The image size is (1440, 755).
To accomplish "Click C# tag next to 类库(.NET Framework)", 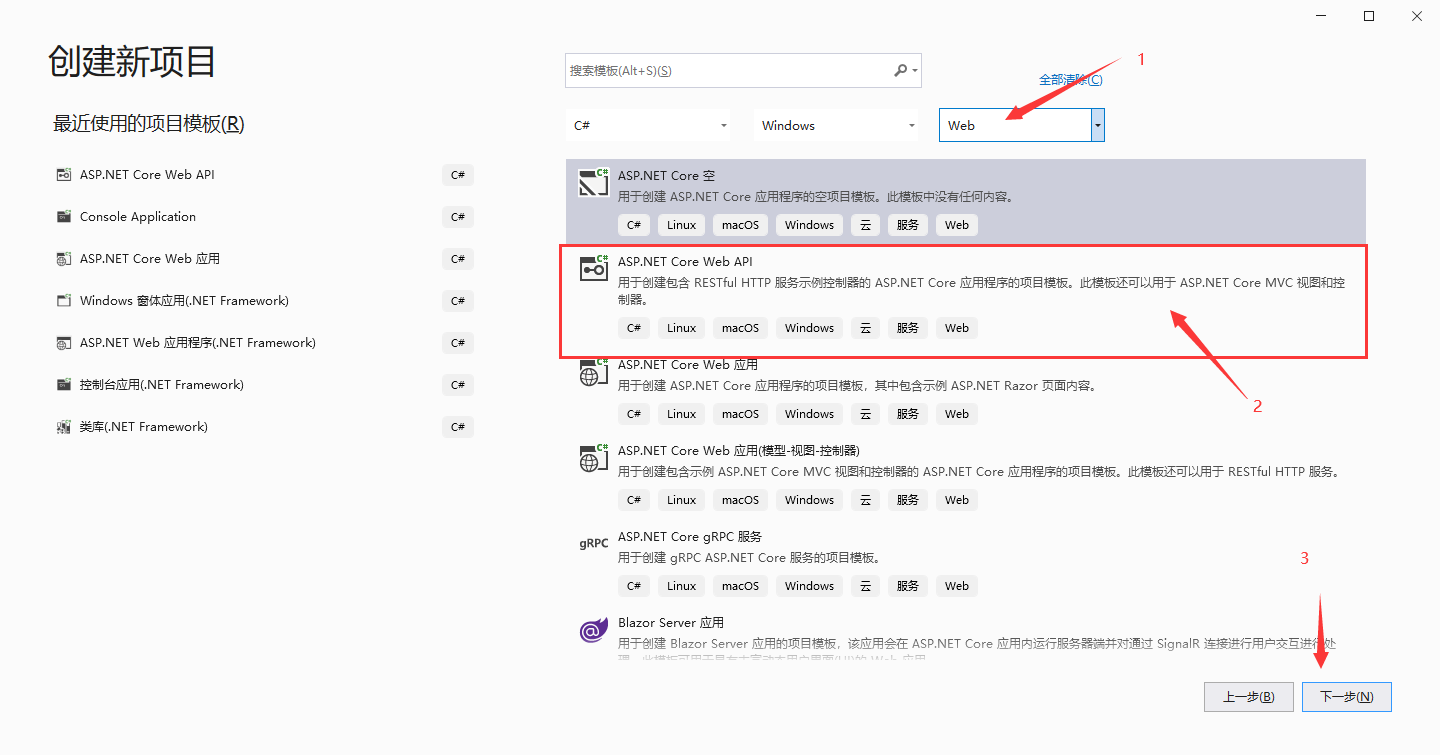I will pos(458,427).
